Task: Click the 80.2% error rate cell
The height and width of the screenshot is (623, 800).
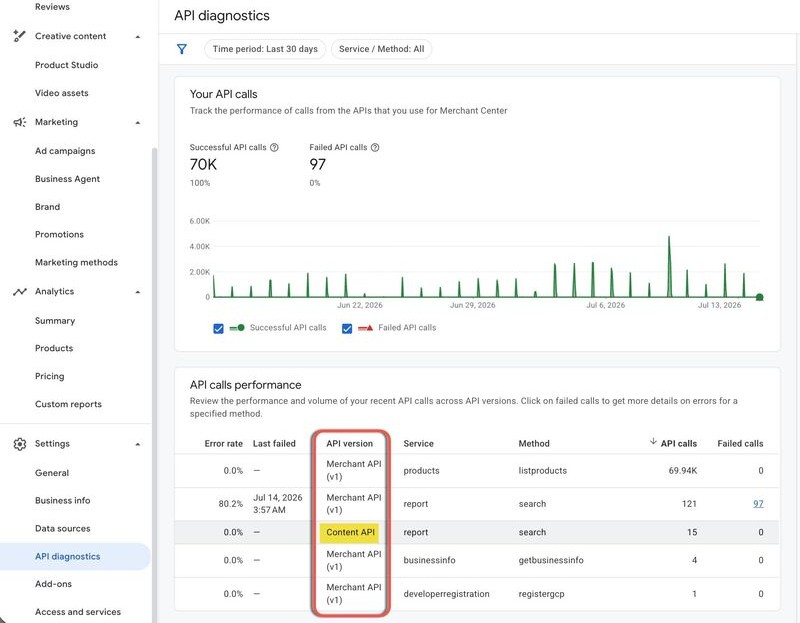Action: pos(231,504)
